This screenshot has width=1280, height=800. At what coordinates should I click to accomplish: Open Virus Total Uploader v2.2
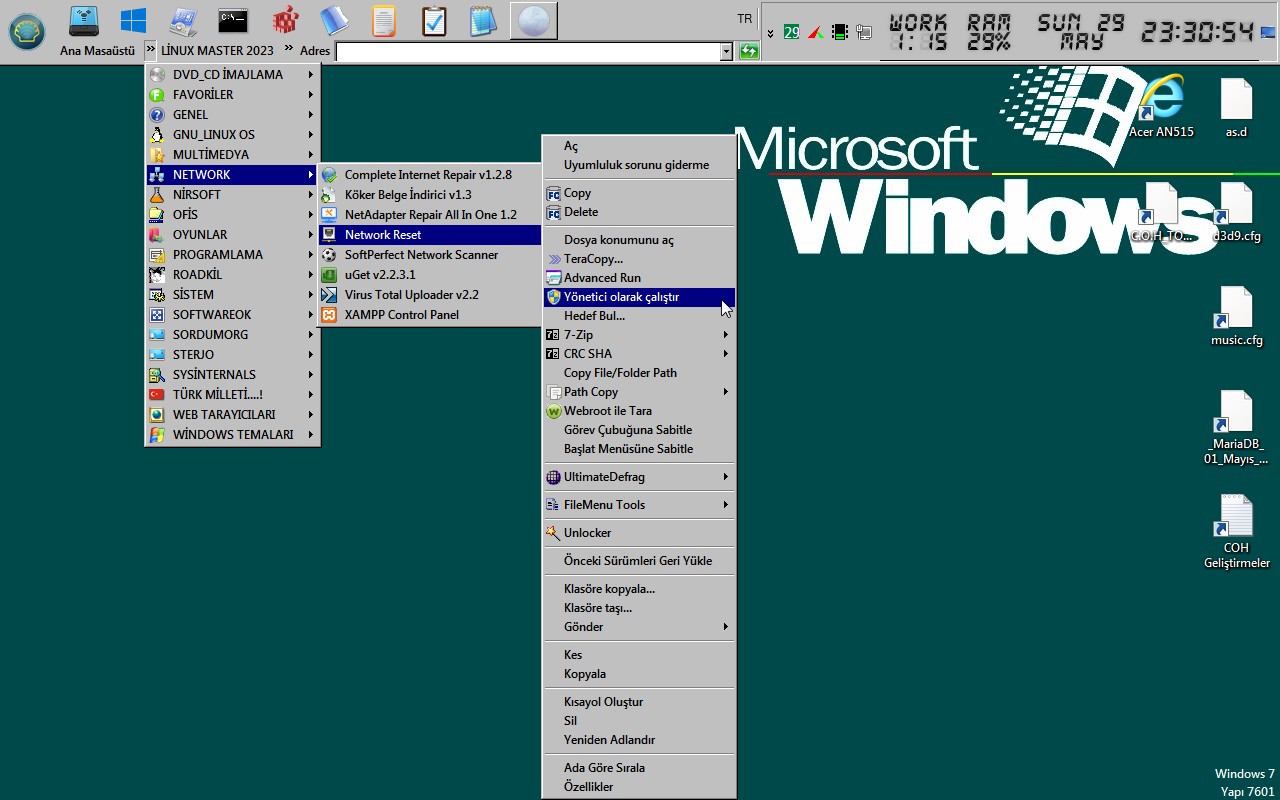tap(430, 295)
